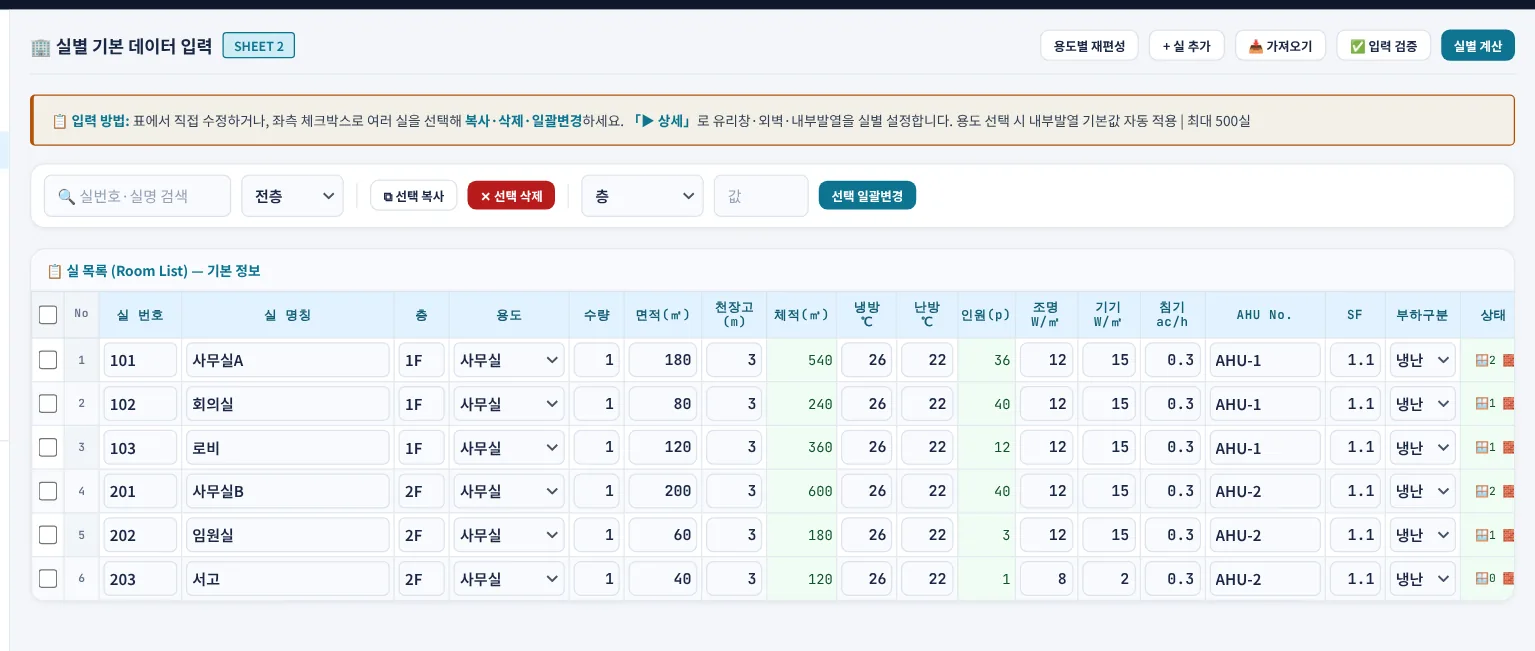Click the 입력 검증 validate button

pyautogui.click(x=1383, y=46)
